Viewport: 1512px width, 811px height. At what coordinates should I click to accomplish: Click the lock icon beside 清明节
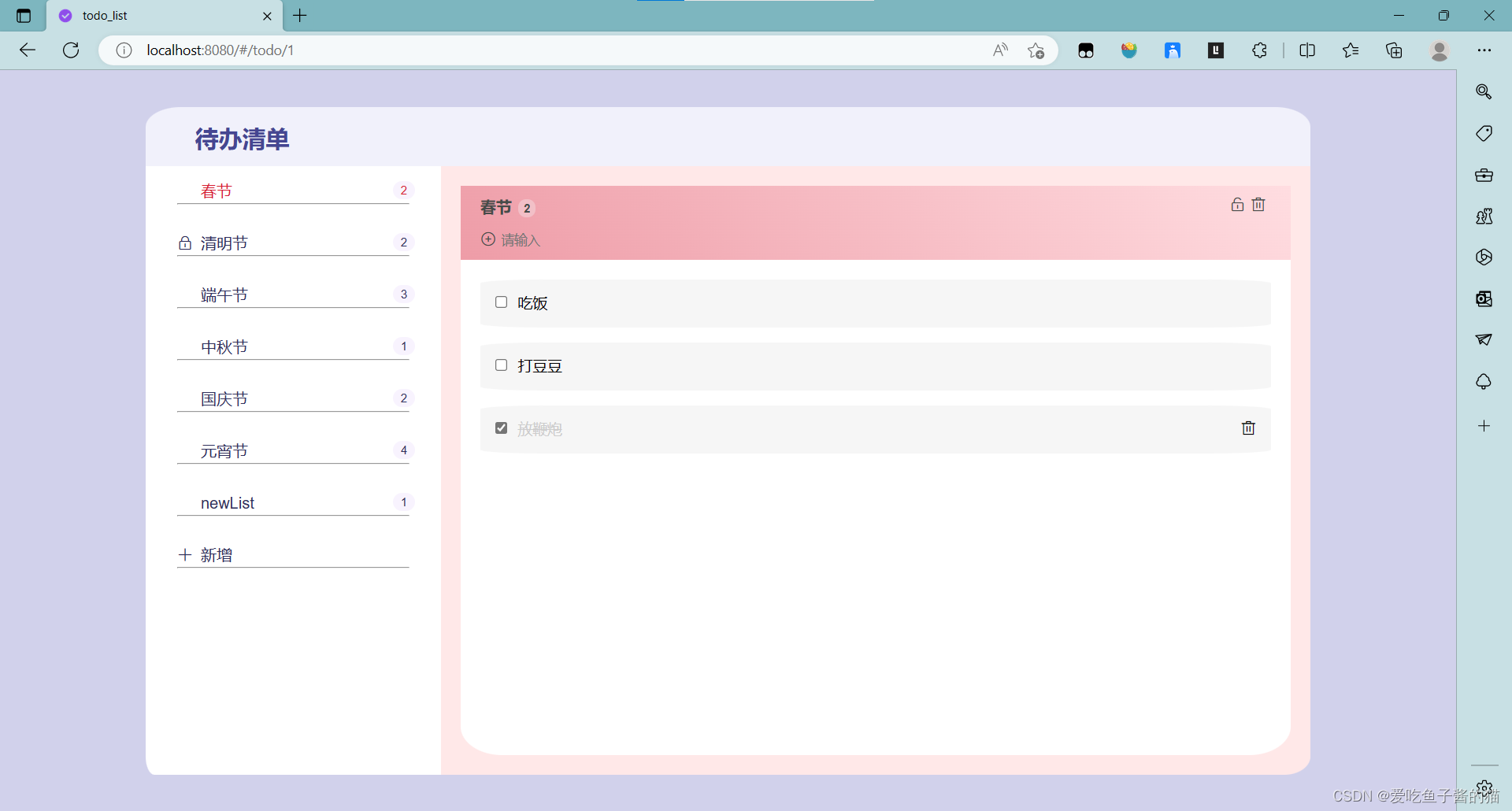[x=185, y=243]
